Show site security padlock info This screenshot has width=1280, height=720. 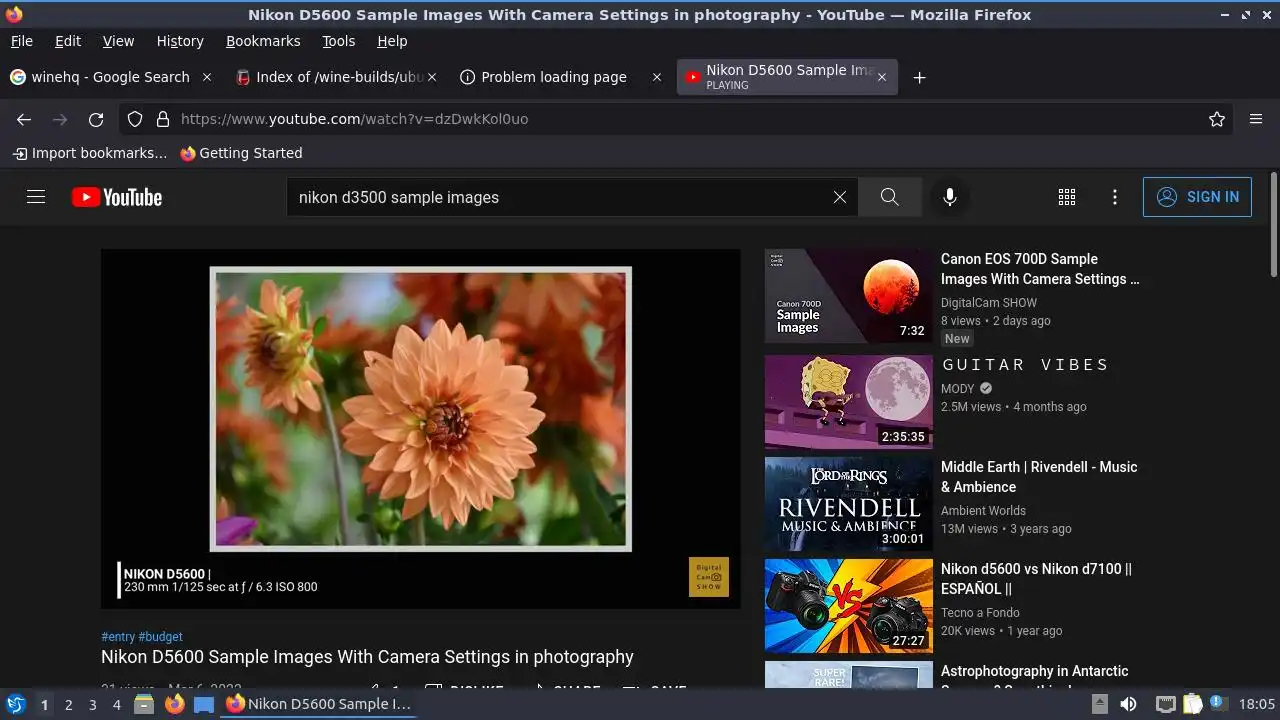163,119
